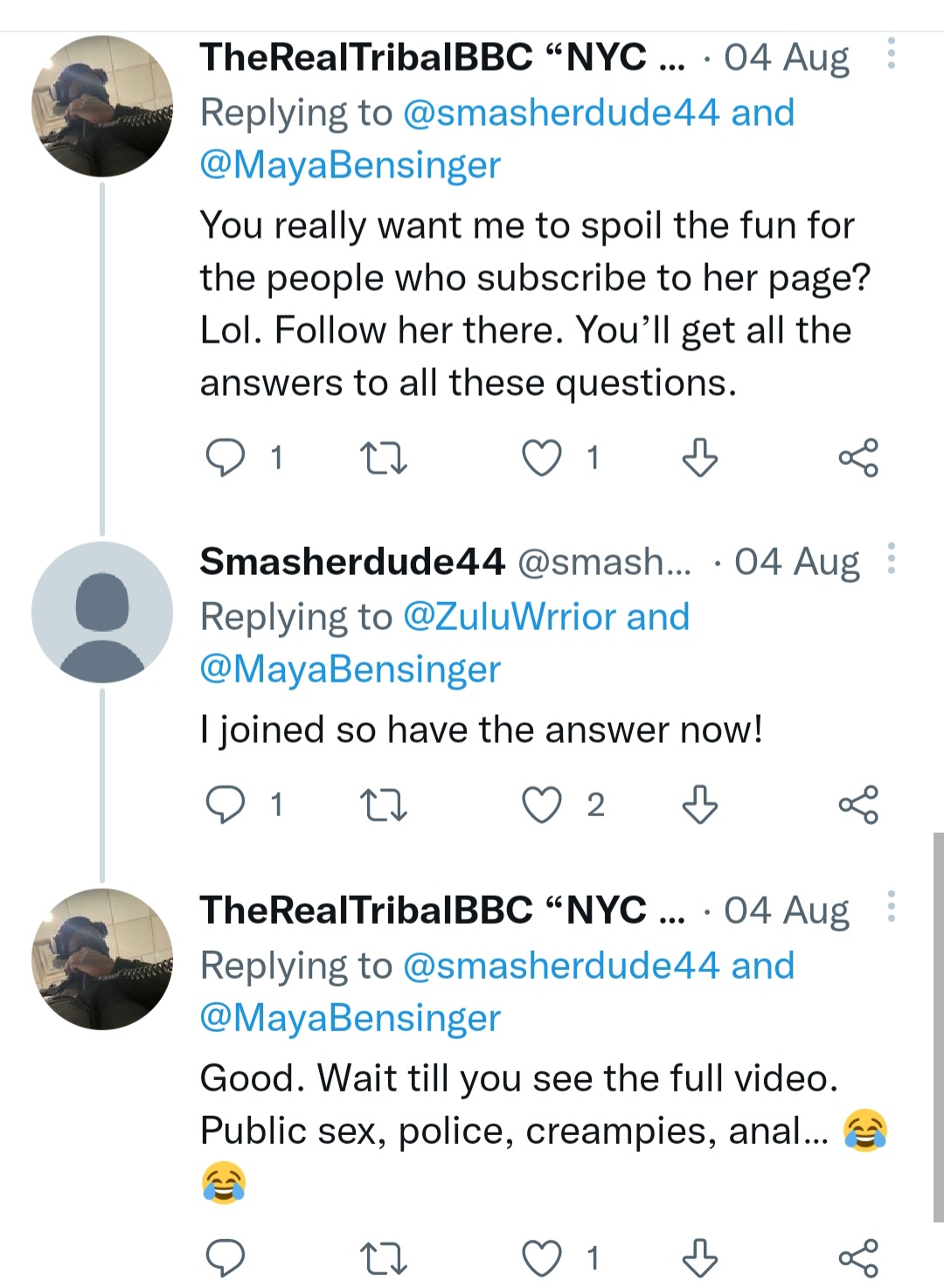Share the first TheRealTribalBBC tweet
The width and height of the screenshot is (944, 1288).
coord(857,457)
